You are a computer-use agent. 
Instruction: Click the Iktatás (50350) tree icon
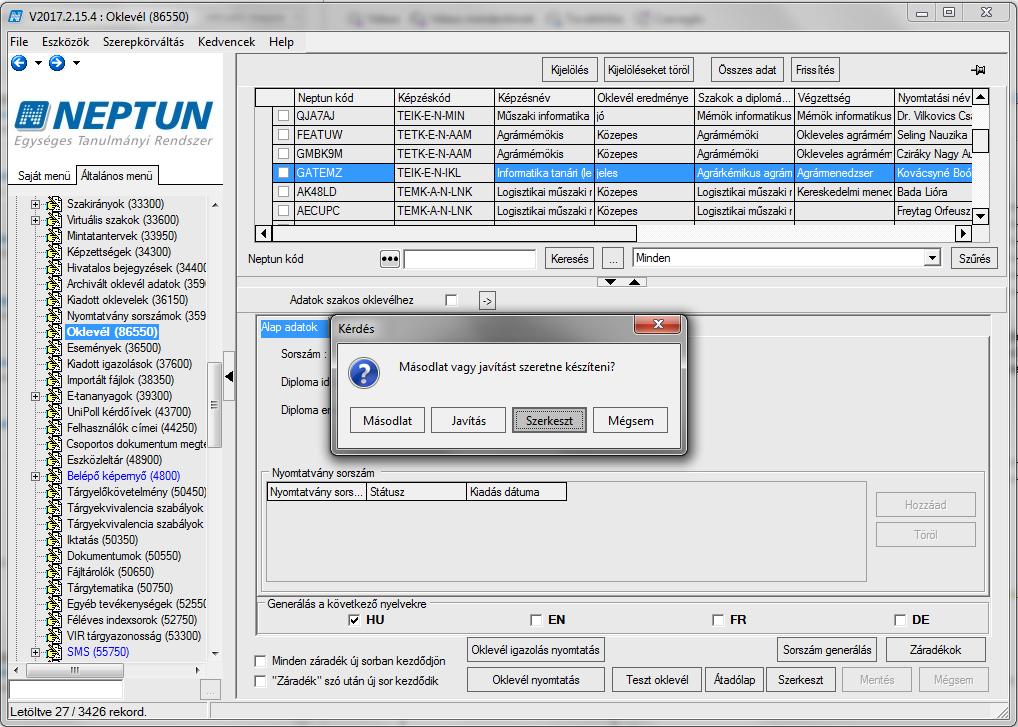(54, 540)
